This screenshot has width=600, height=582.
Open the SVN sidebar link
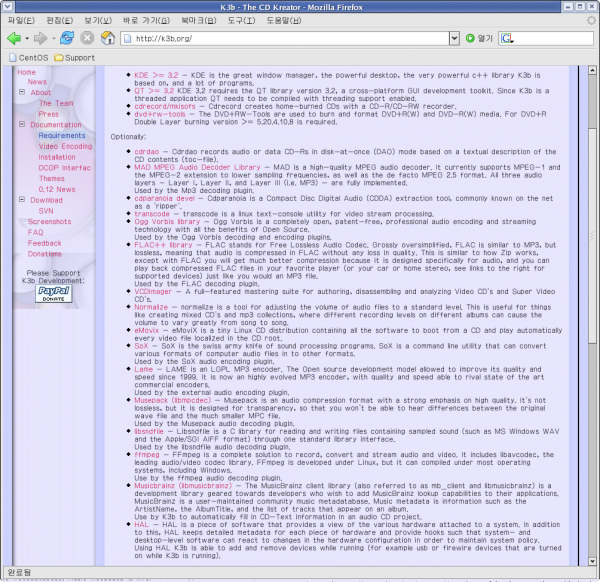click(x=46, y=211)
